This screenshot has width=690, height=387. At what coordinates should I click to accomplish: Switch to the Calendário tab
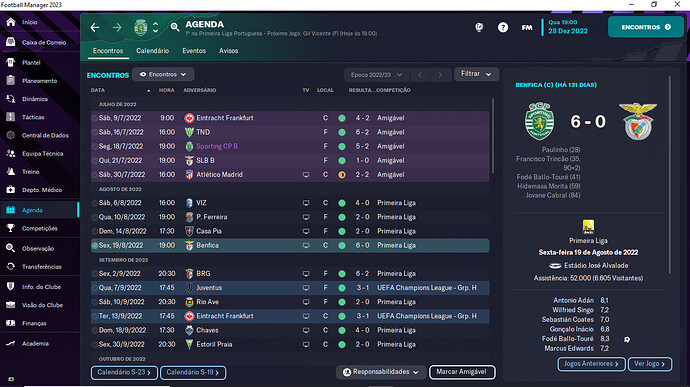coord(152,51)
